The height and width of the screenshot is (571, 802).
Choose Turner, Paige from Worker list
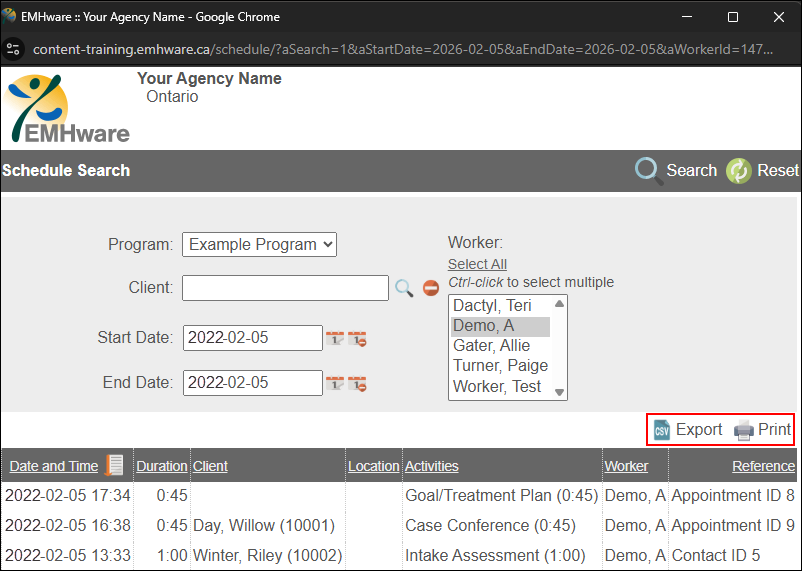[x=500, y=366]
